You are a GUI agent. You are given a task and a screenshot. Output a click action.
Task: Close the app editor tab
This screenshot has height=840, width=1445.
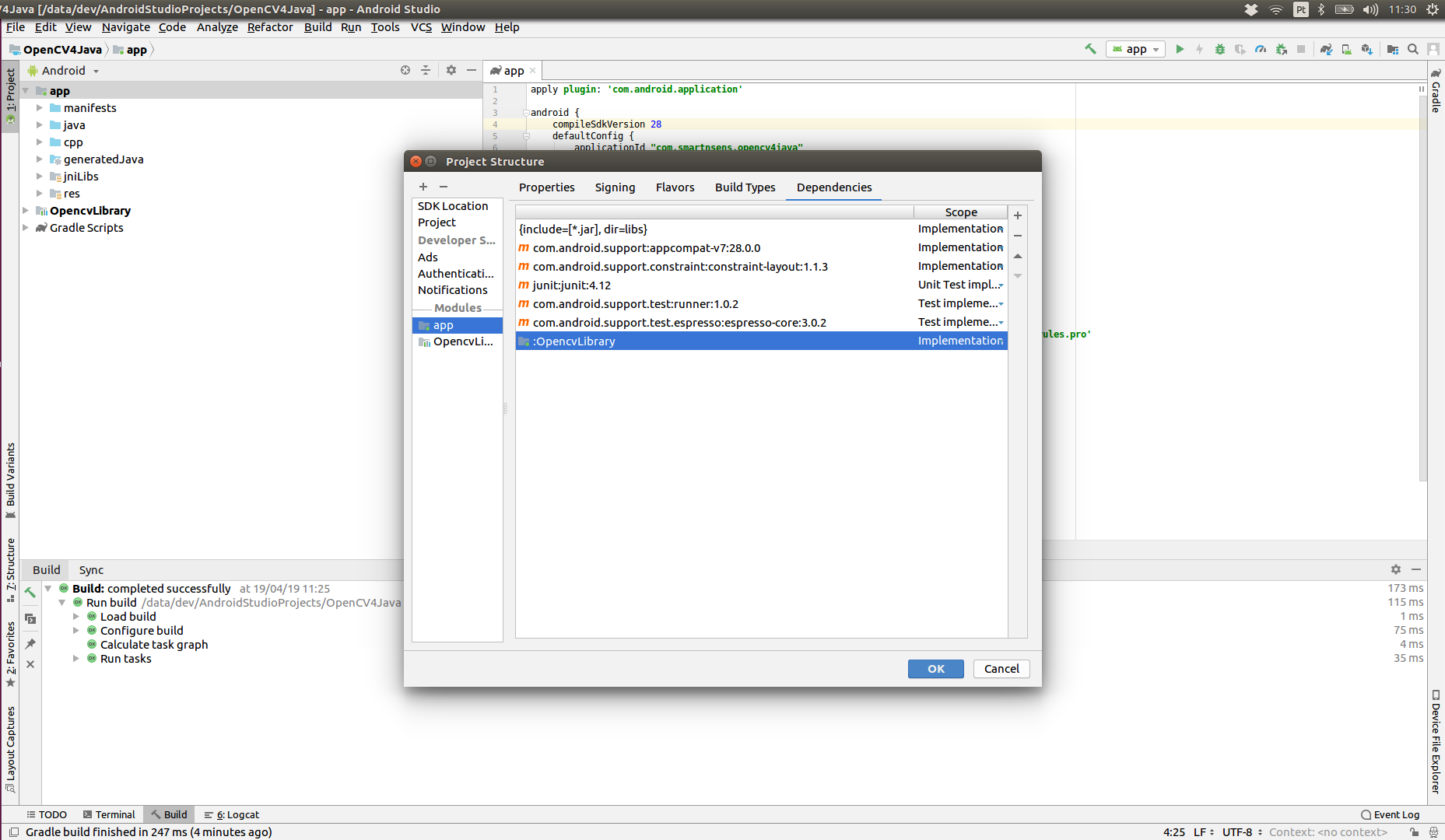533,71
